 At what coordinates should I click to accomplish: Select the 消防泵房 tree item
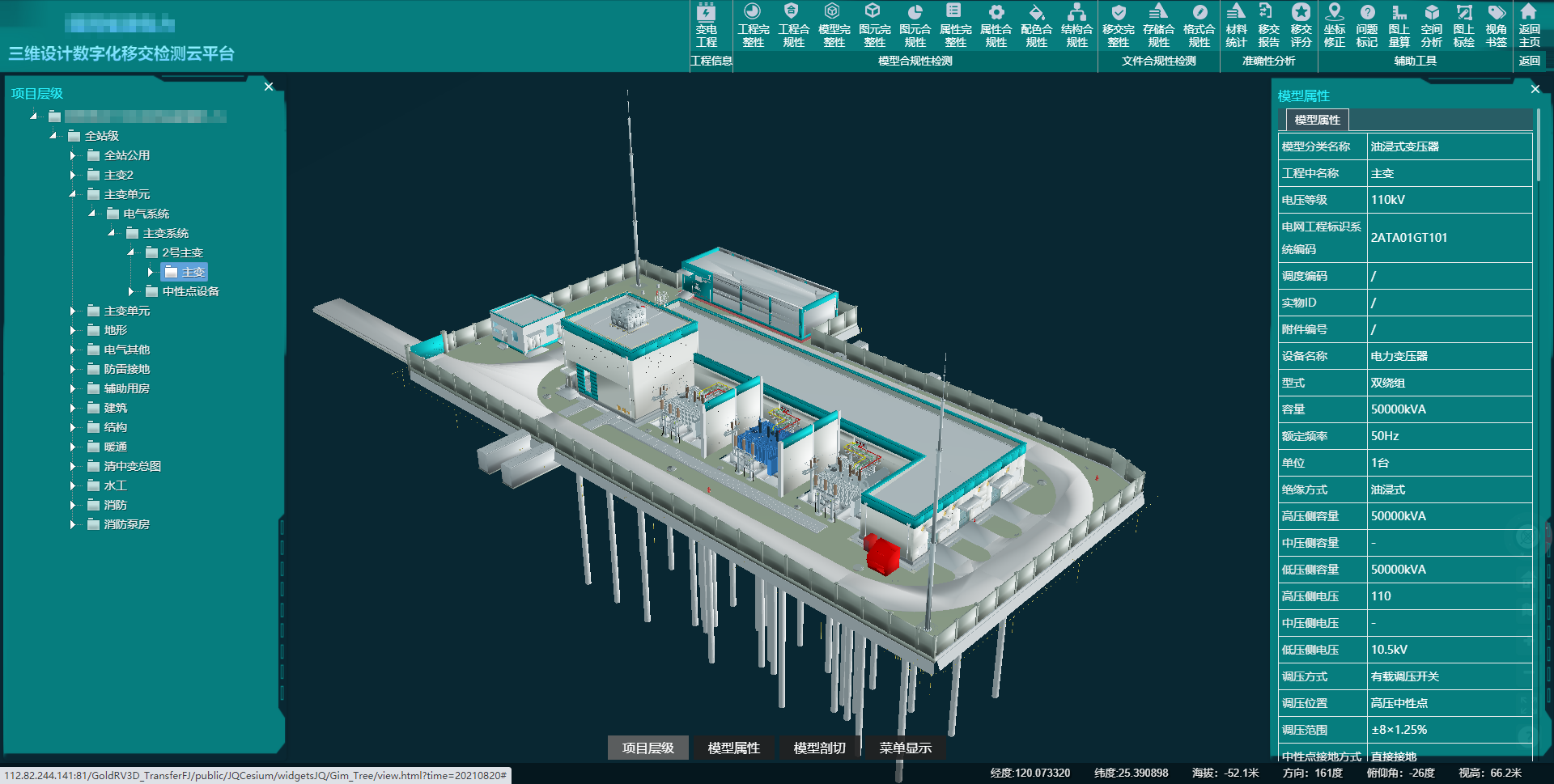(x=126, y=524)
